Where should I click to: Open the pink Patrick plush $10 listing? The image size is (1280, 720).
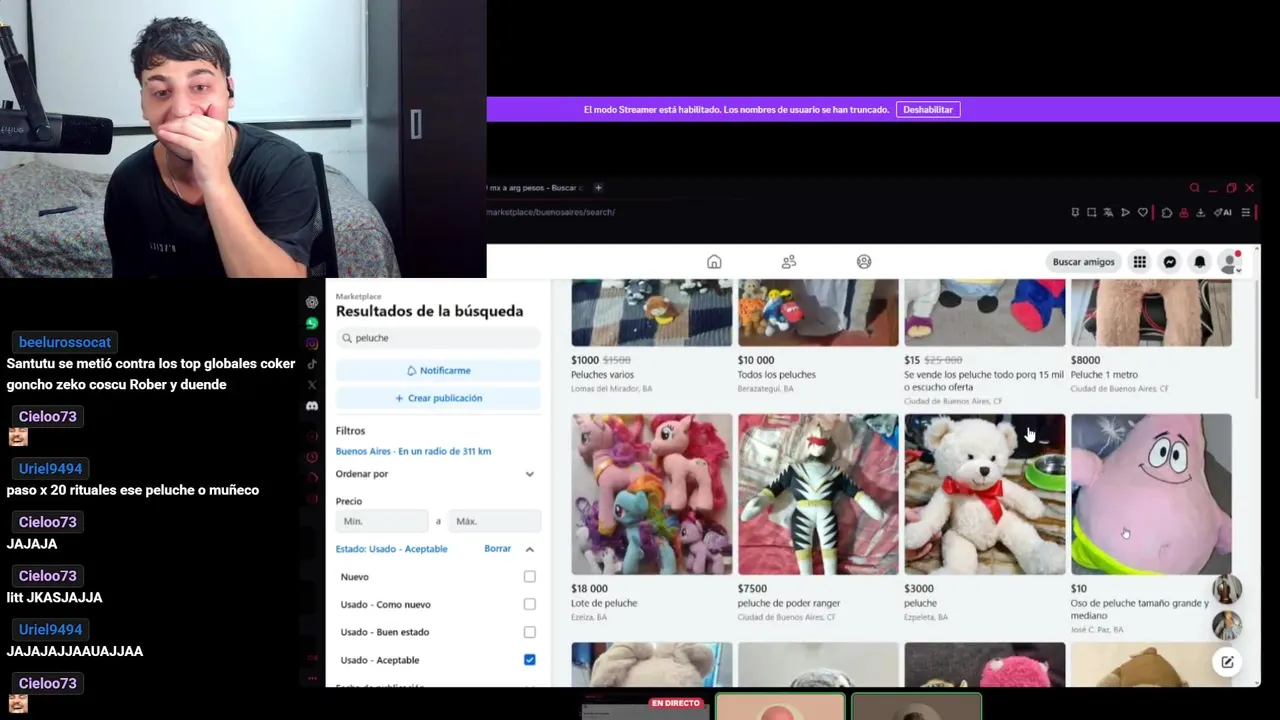(1151, 494)
